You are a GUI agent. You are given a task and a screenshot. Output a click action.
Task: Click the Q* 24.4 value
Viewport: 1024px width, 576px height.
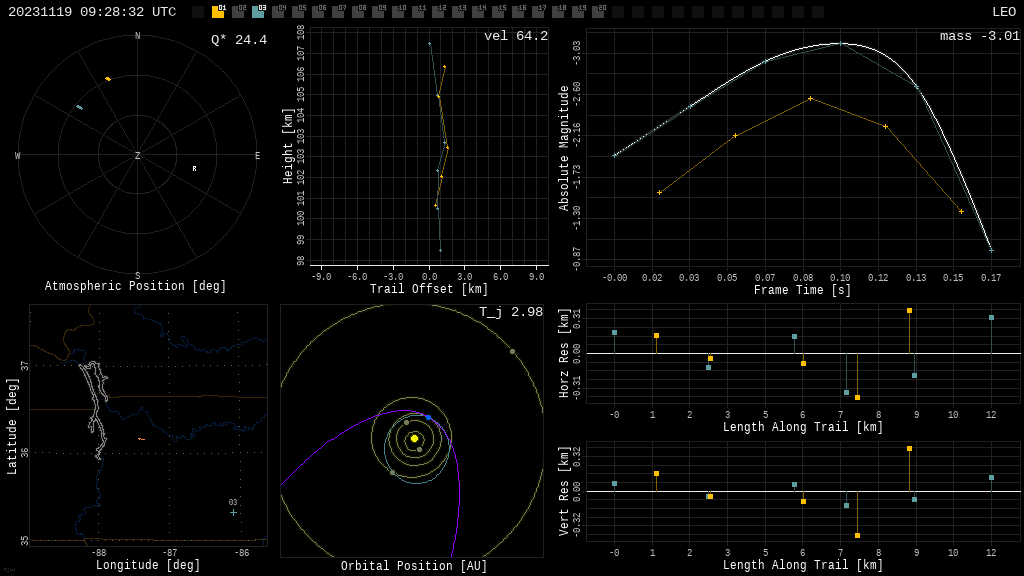[x=239, y=40]
